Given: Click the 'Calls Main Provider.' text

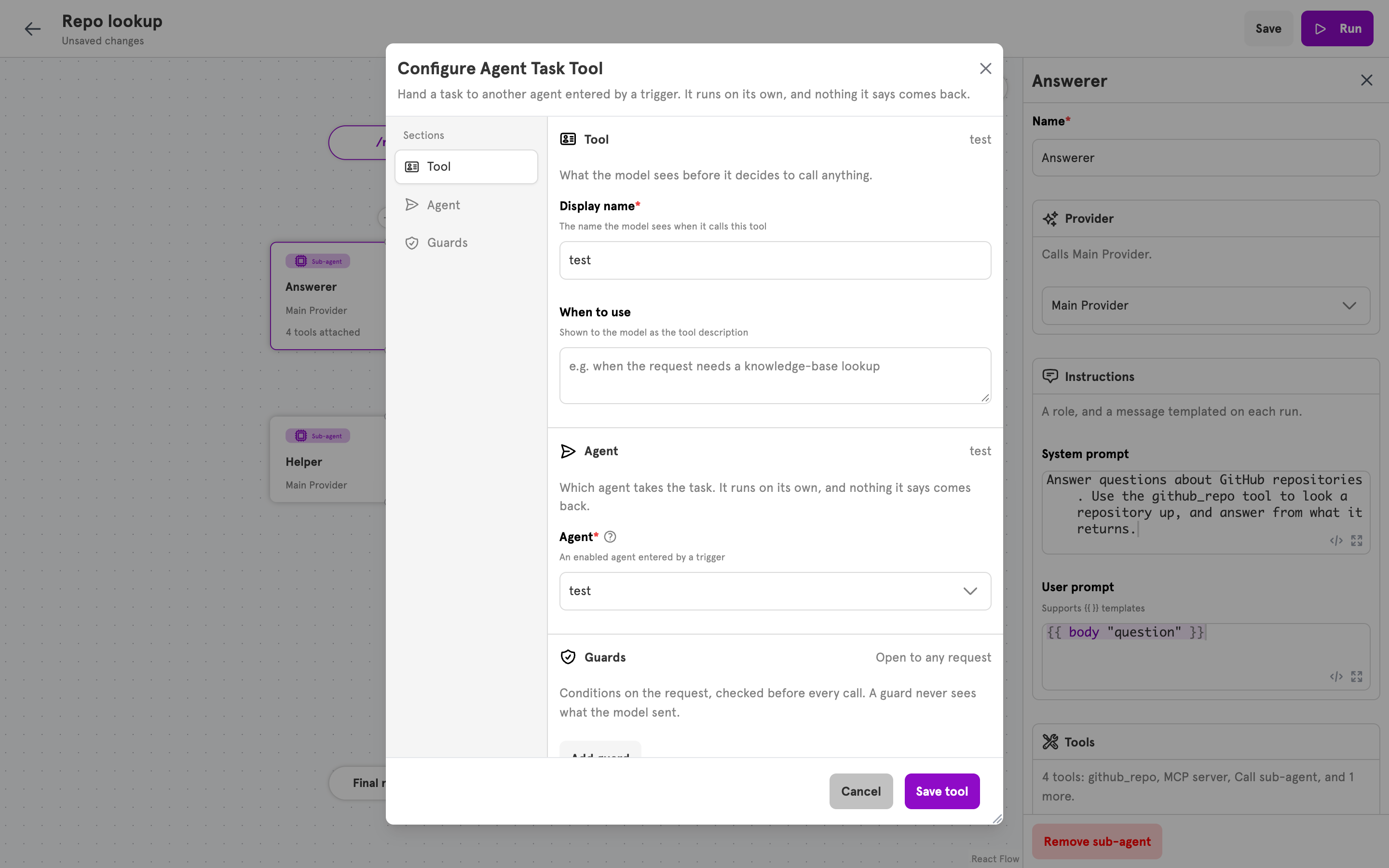Looking at the screenshot, I should 1096,254.
